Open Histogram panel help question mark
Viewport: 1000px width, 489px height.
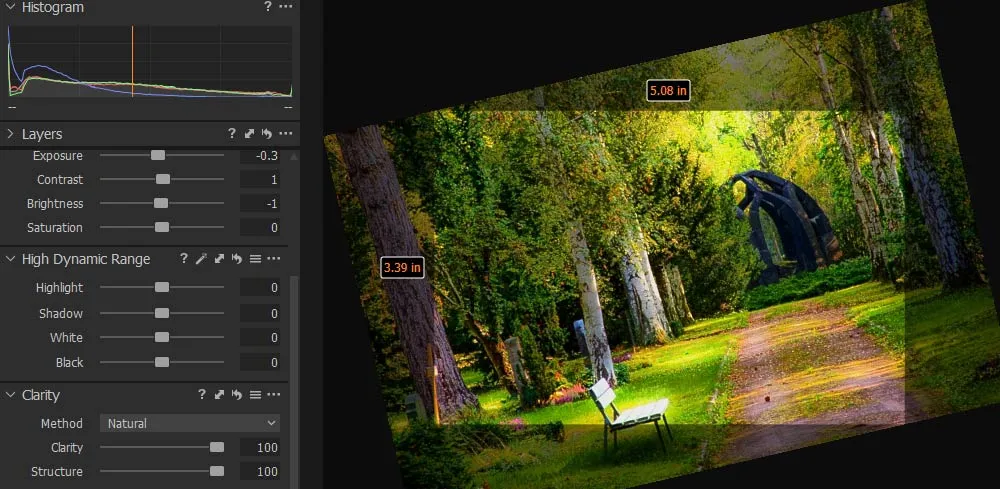coord(268,7)
